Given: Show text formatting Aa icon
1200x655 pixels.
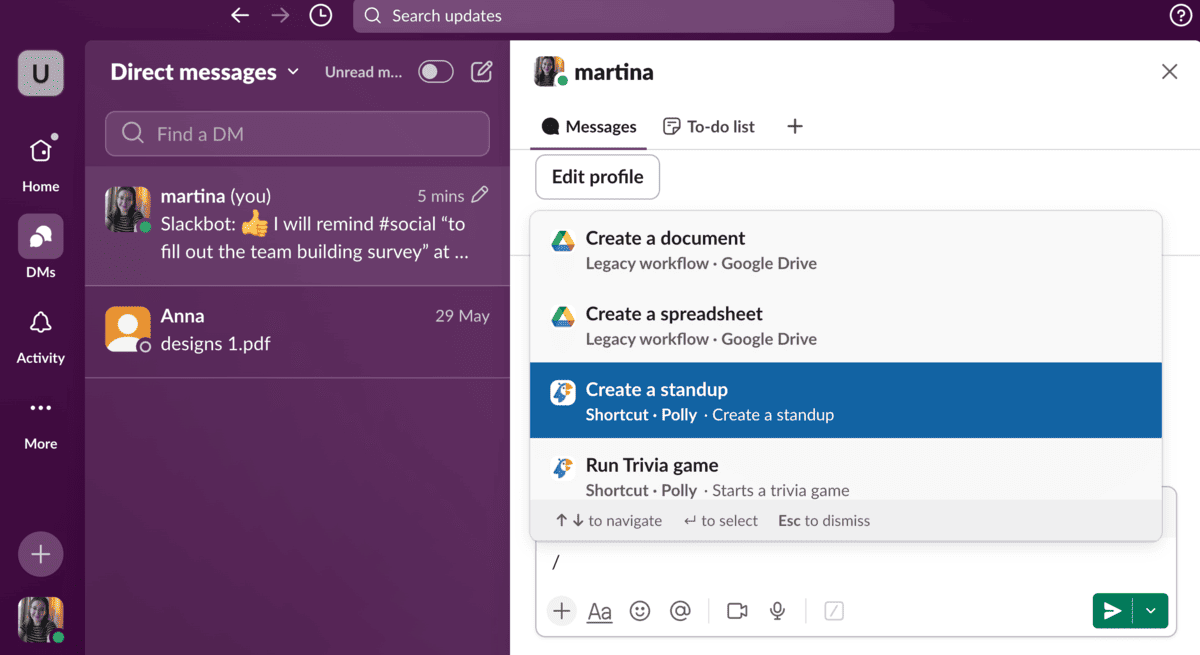Looking at the screenshot, I should [600, 611].
